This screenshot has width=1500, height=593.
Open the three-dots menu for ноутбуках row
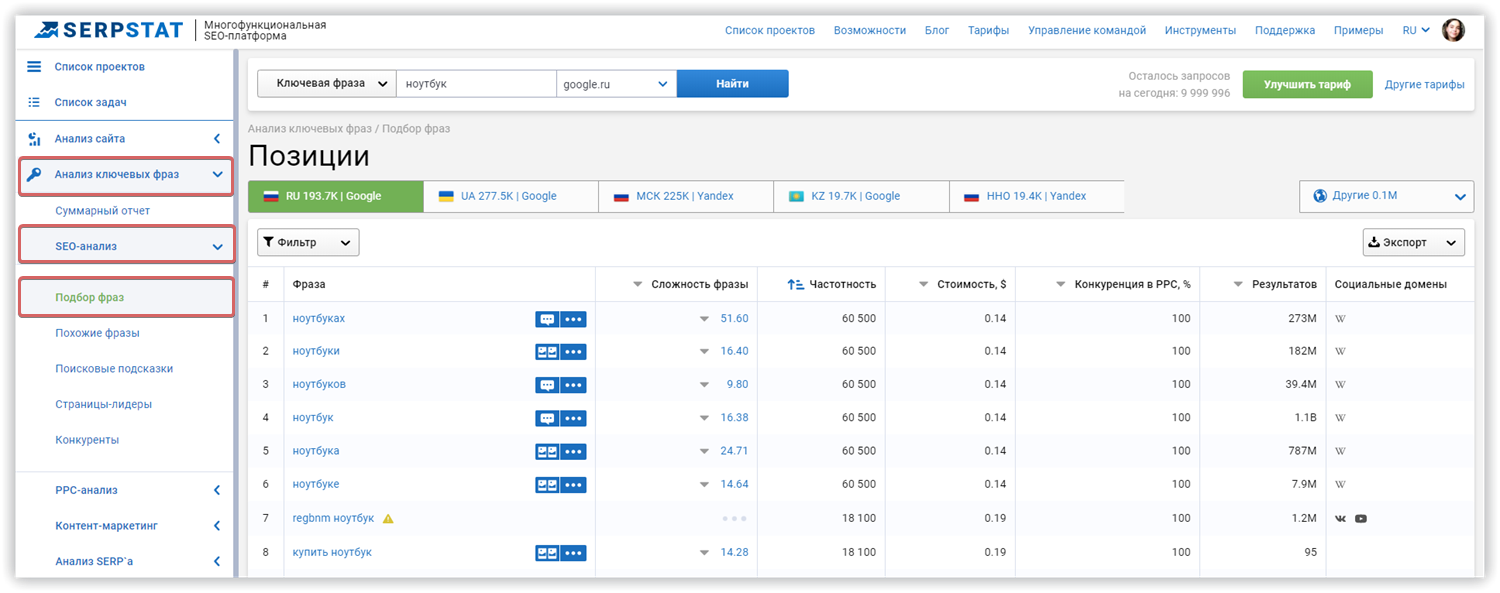(x=573, y=319)
